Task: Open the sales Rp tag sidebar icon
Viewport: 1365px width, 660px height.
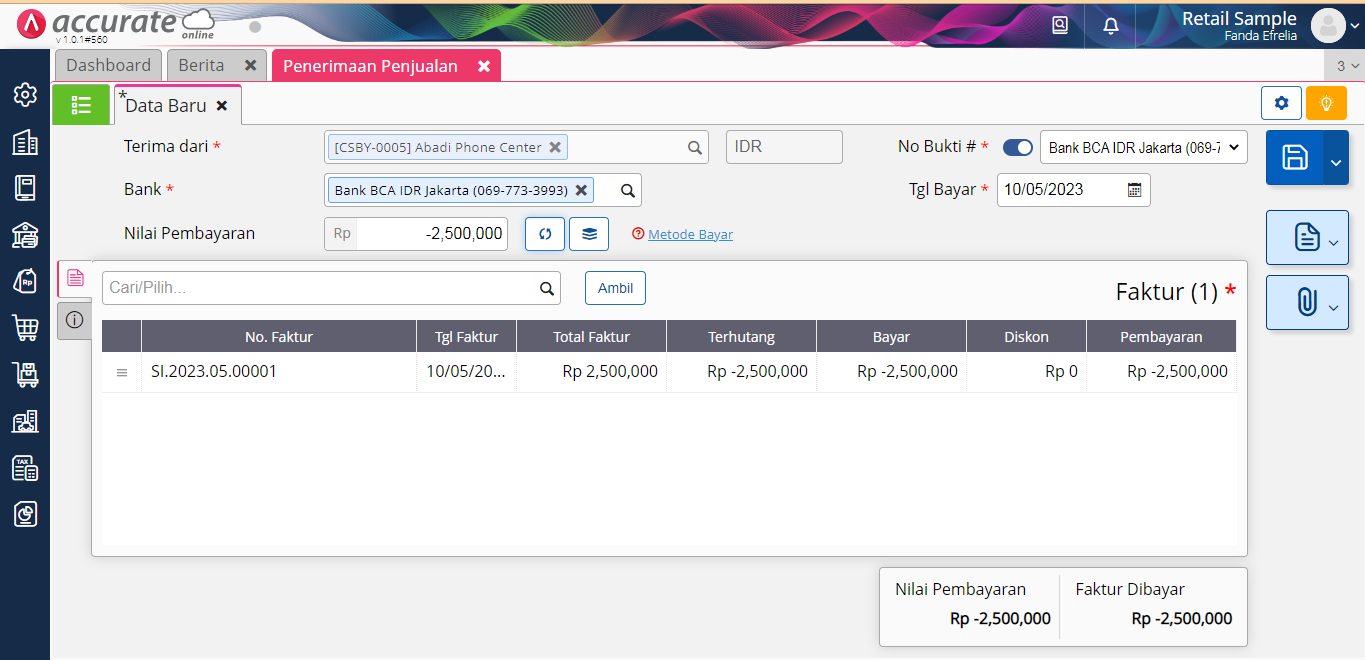Action: click(25, 281)
